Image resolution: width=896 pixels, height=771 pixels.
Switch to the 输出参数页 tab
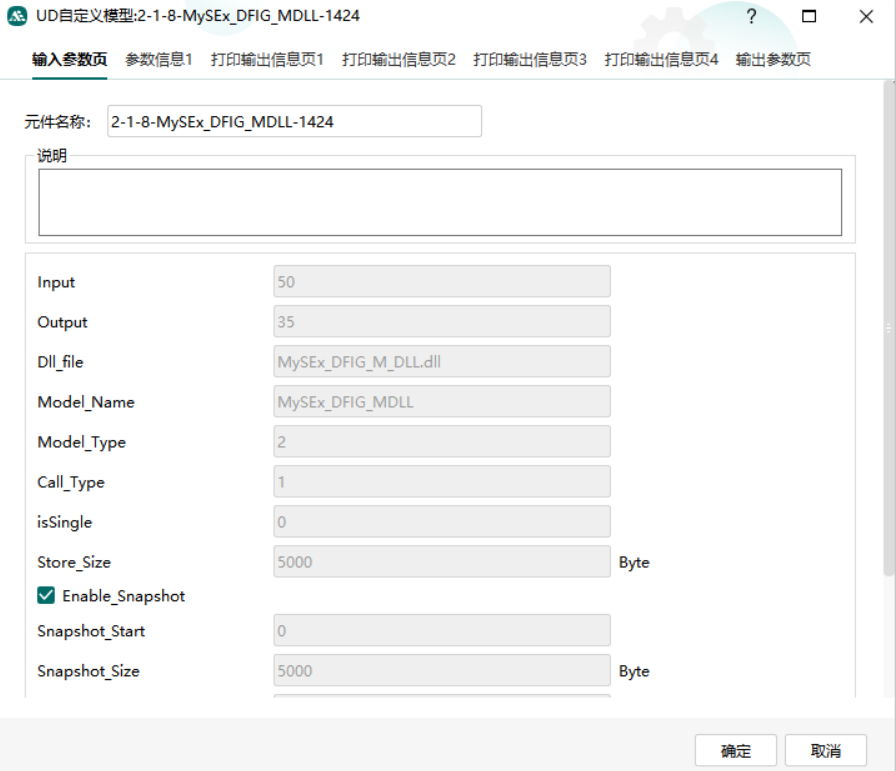point(773,60)
